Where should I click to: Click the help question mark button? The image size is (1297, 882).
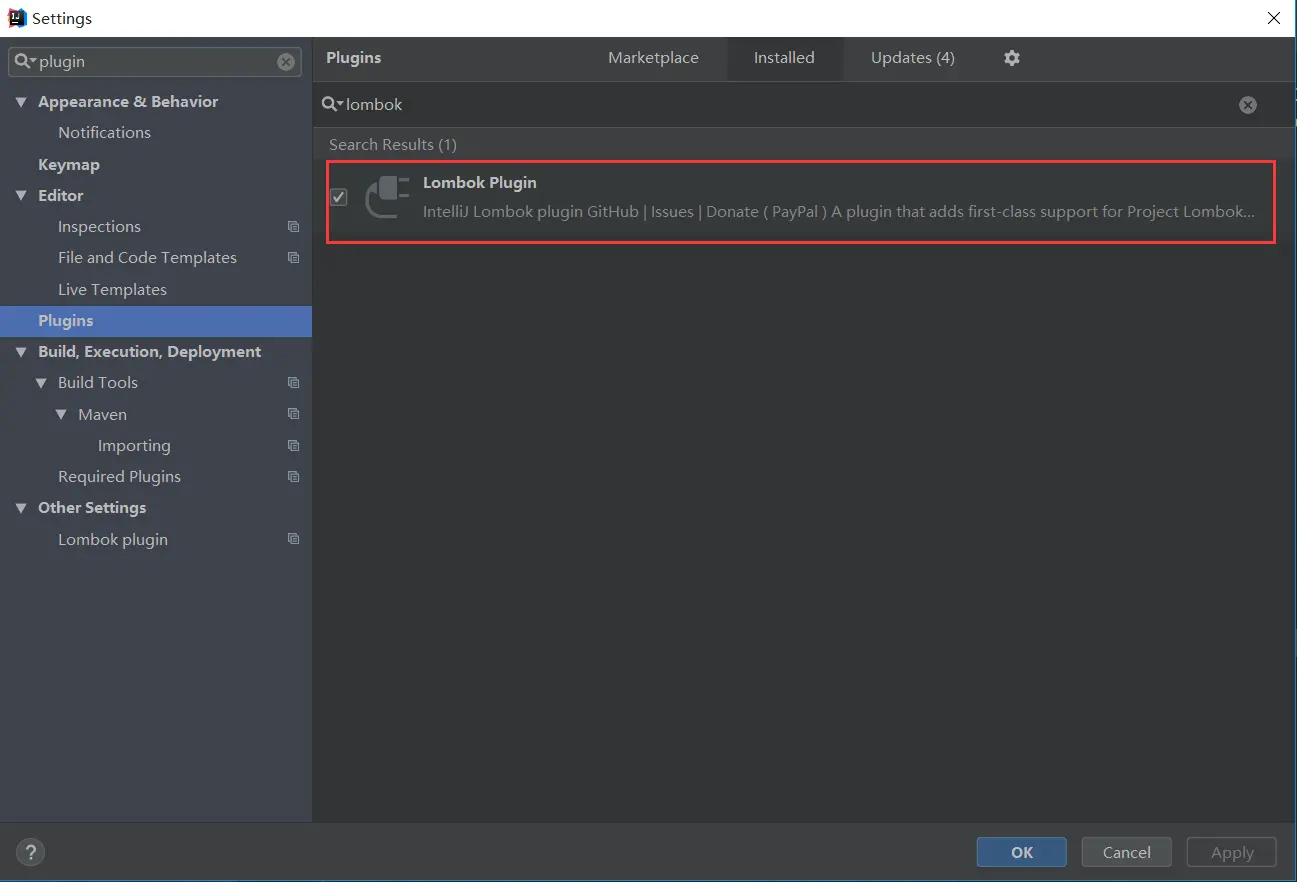point(31,853)
